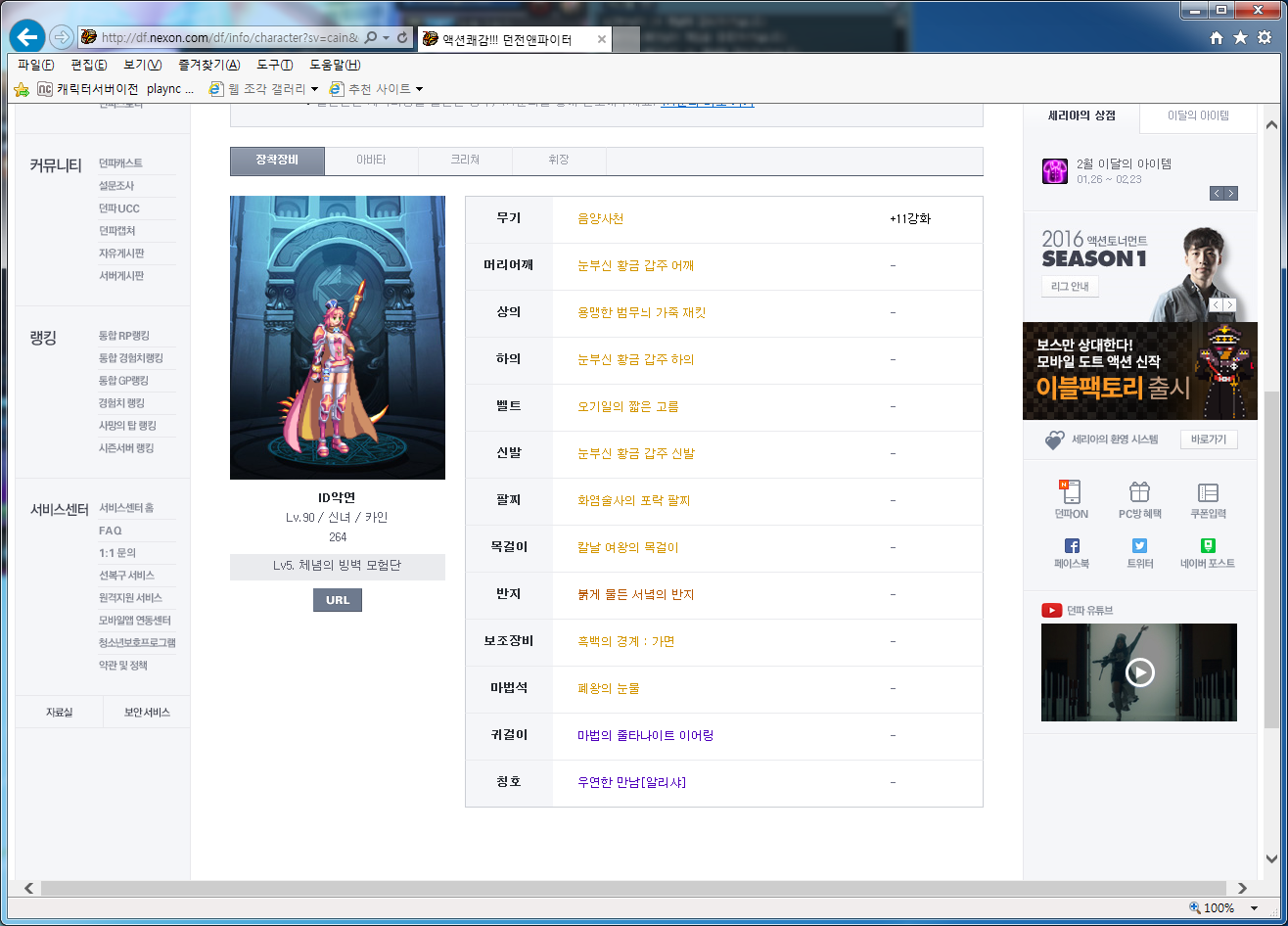Open the browser Home icon

1217,37
